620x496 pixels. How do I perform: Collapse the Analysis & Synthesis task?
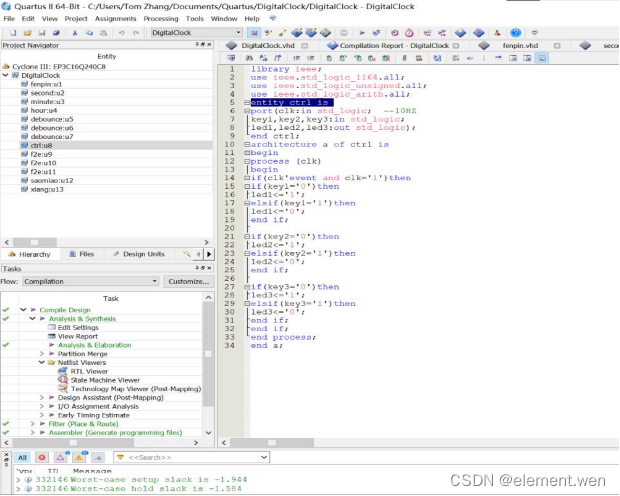click(32, 318)
